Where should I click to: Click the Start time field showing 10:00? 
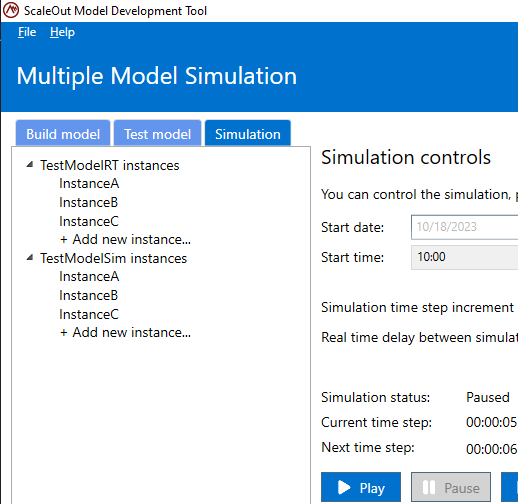(x=464, y=257)
